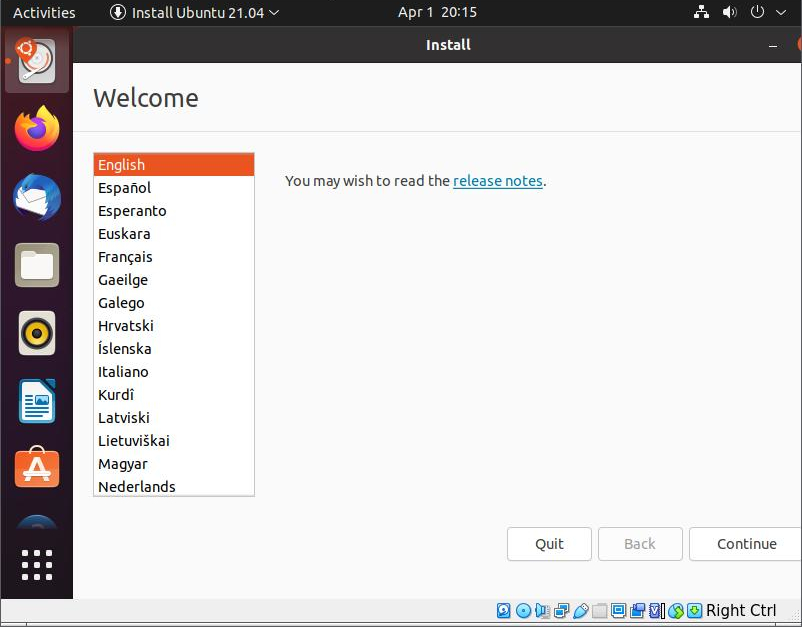Image resolution: width=802 pixels, height=627 pixels.
Task: Pick Italiano from the language list
Action: coord(123,372)
